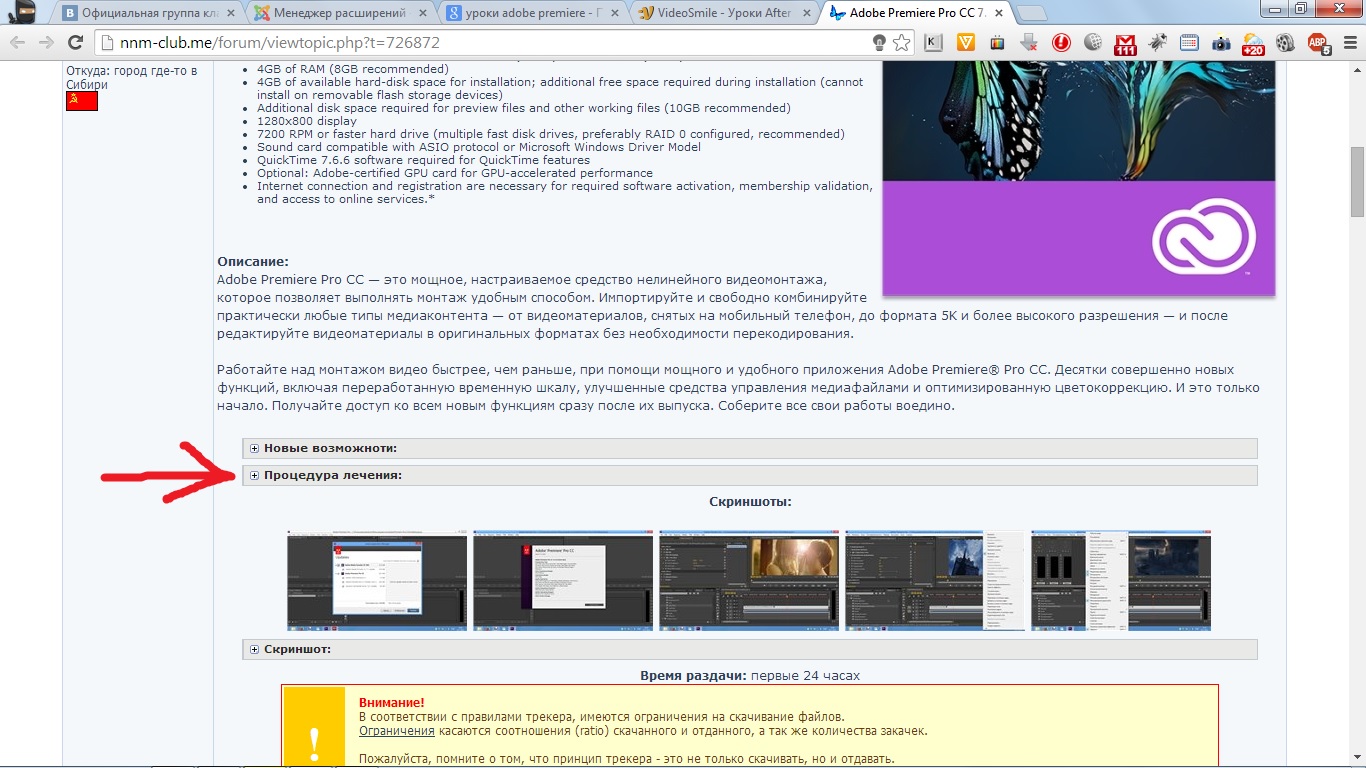
Task: Click the «QuickTime 7.6.6 software required» line
Action: tap(423, 160)
